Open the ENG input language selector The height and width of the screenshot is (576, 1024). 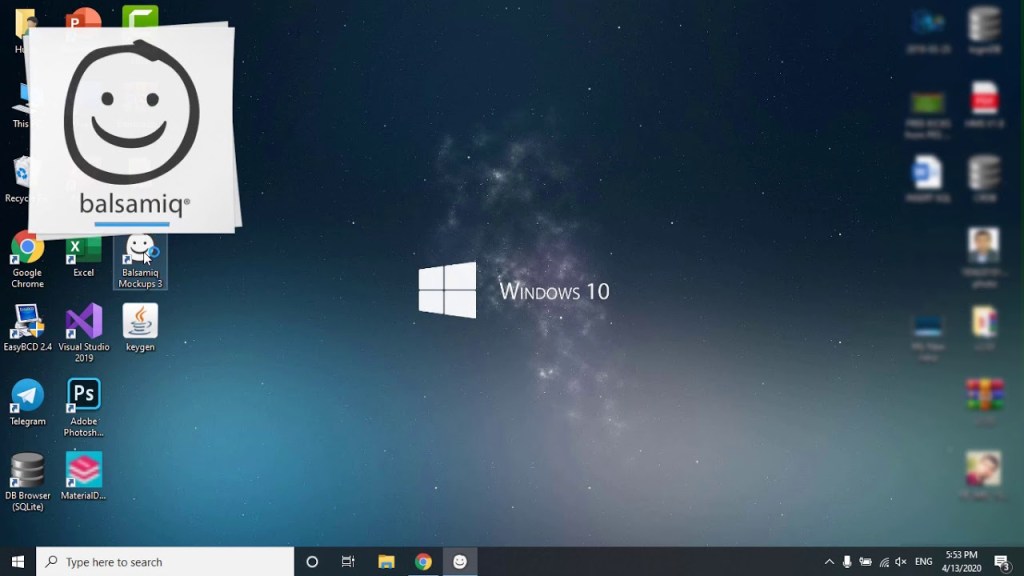coord(924,562)
